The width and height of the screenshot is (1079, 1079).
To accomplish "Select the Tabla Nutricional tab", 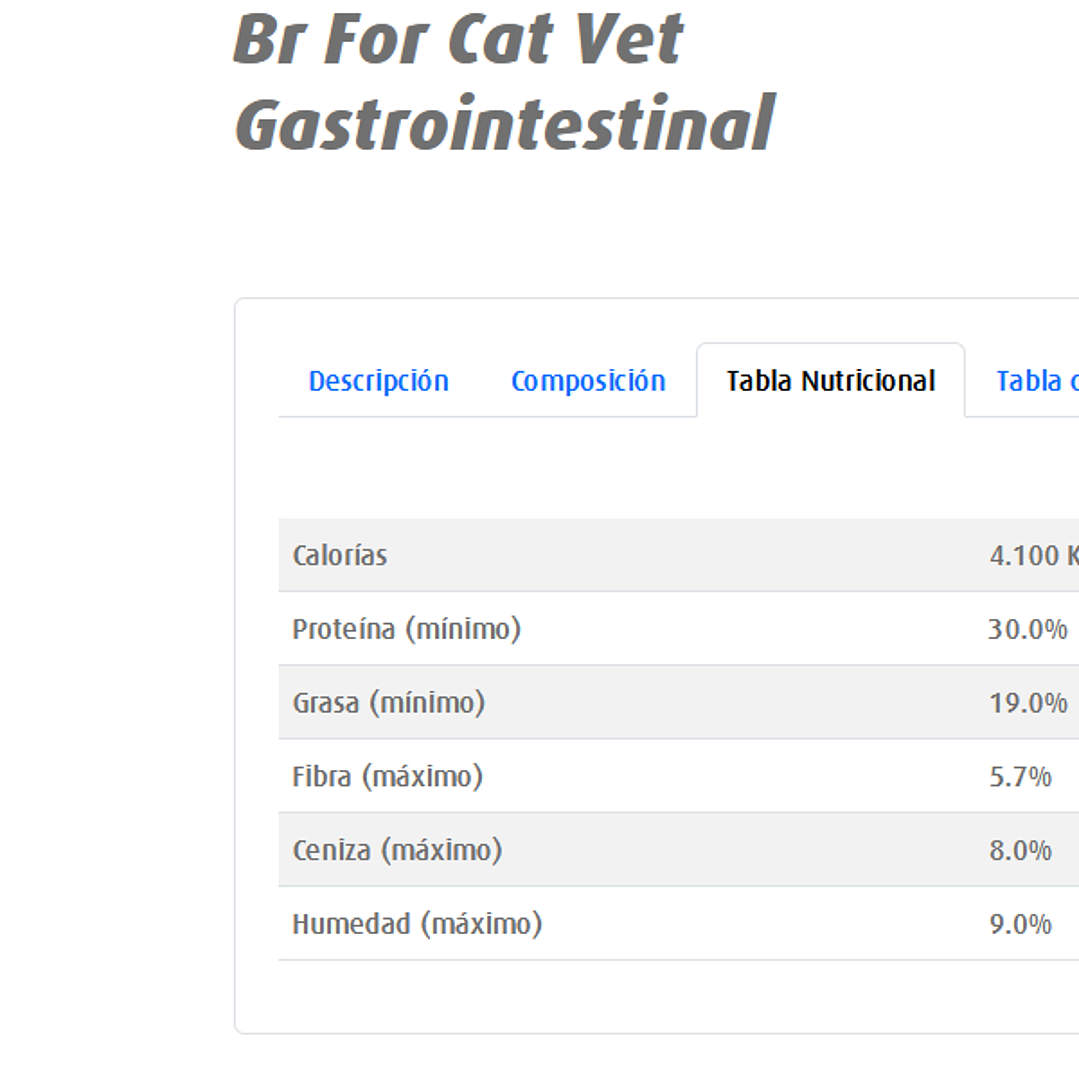I will (x=831, y=381).
